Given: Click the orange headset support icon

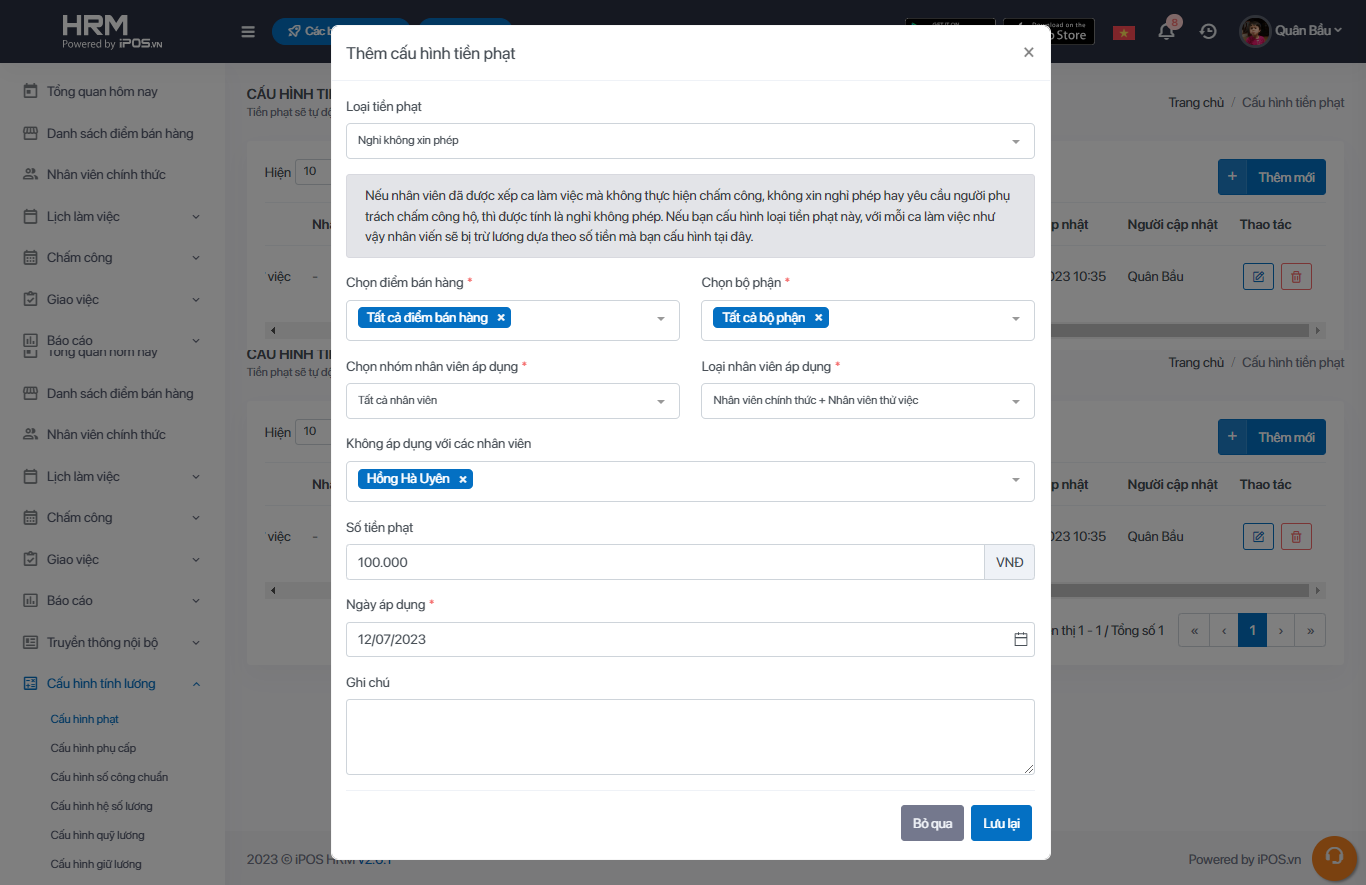Looking at the screenshot, I should (1333, 856).
